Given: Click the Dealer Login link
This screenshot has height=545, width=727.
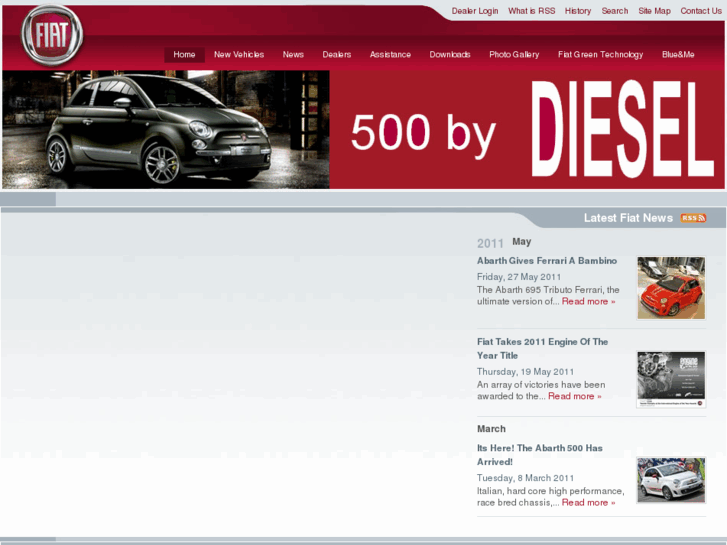Looking at the screenshot, I should tap(475, 11).
